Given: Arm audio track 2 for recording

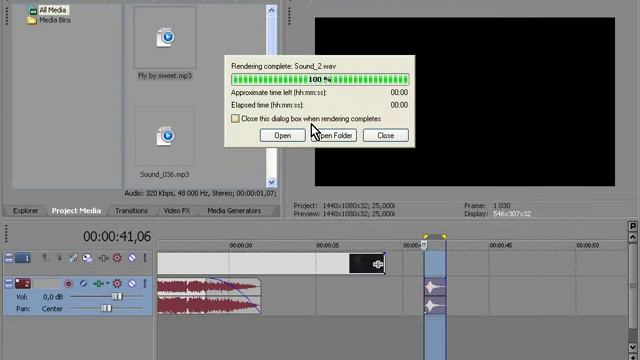Looking at the screenshot, I should point(69,283).
